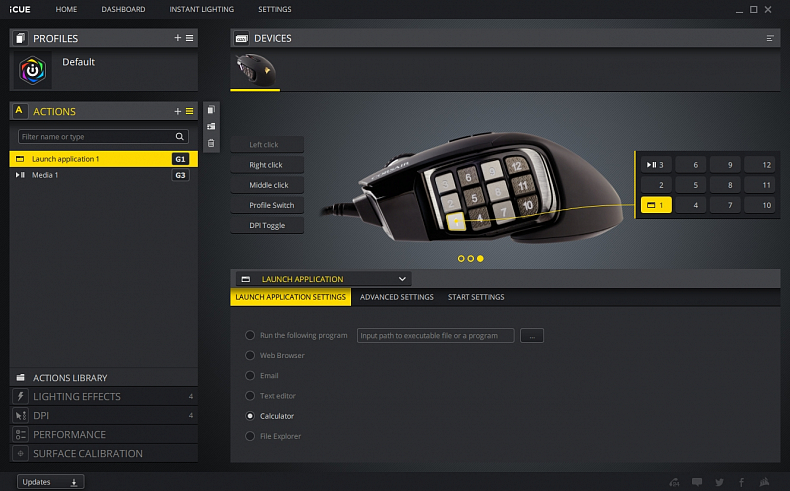Select side button 3 with media icon

click(x=656, y=165)
